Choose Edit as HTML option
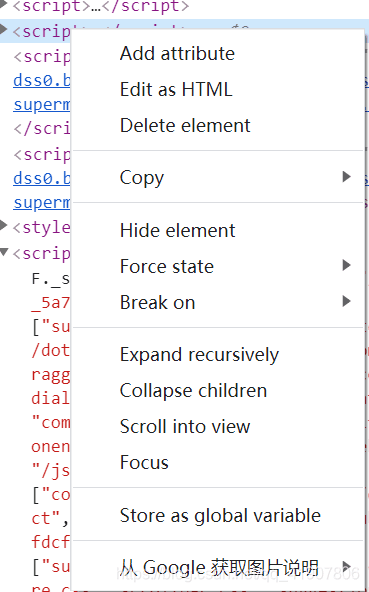Viewport: 369px width, 592px height. pyautogui.click(x=217, y=89)
